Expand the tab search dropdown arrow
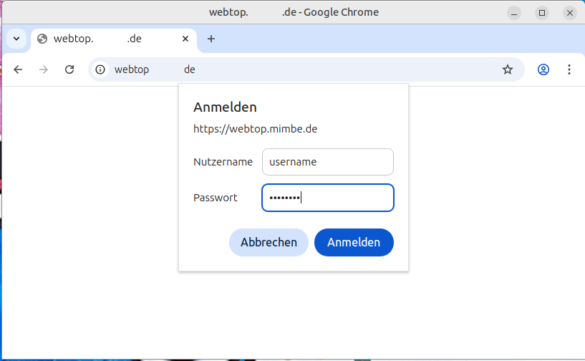Screen dimensions: 585x361 tap(16, 39)
